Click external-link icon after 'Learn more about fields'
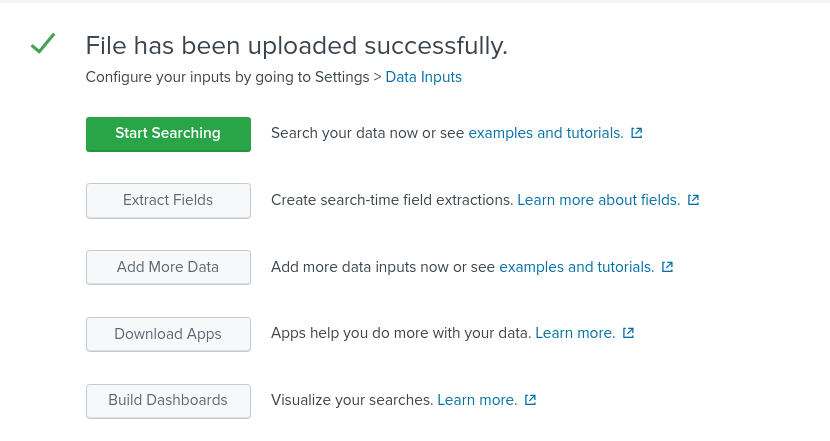This screenshot has width=830, height=441. [x=694, y=200]
